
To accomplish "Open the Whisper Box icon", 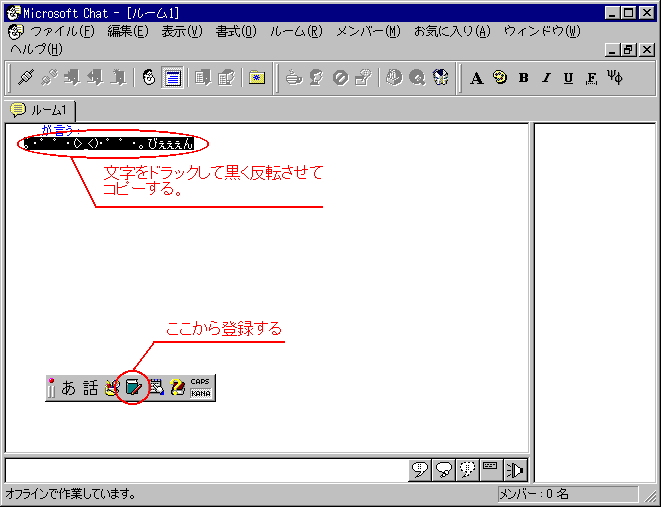I will tap(363, 78).
